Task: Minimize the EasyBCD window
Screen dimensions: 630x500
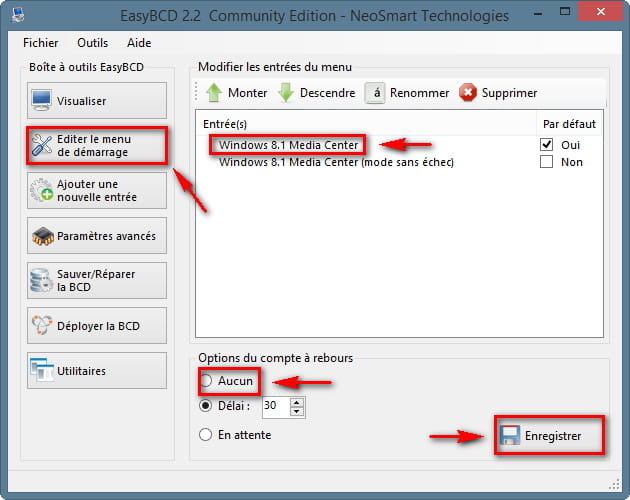Action: (x=538, y=14)
